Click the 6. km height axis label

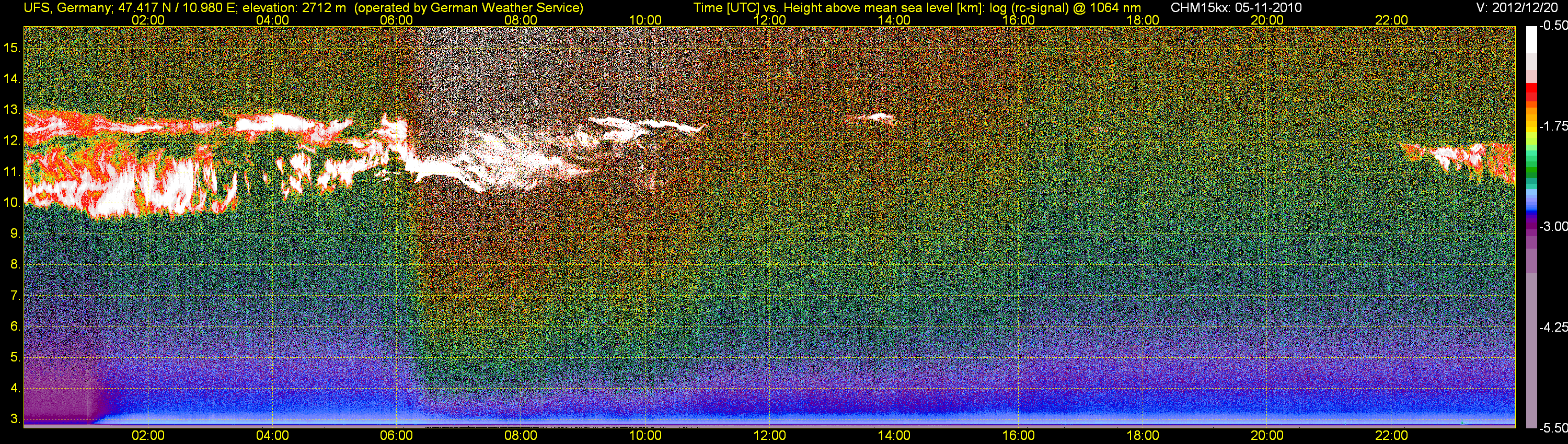tap(16, 326)
